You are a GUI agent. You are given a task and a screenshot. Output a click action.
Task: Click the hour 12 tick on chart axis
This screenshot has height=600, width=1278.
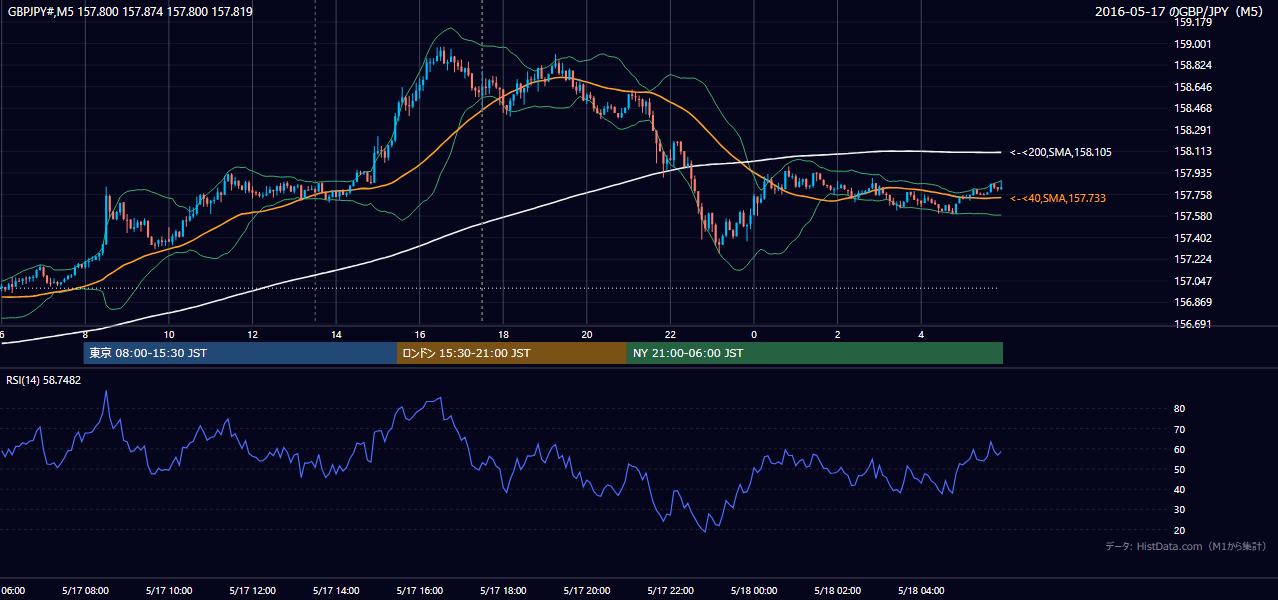tap(252, 334)
